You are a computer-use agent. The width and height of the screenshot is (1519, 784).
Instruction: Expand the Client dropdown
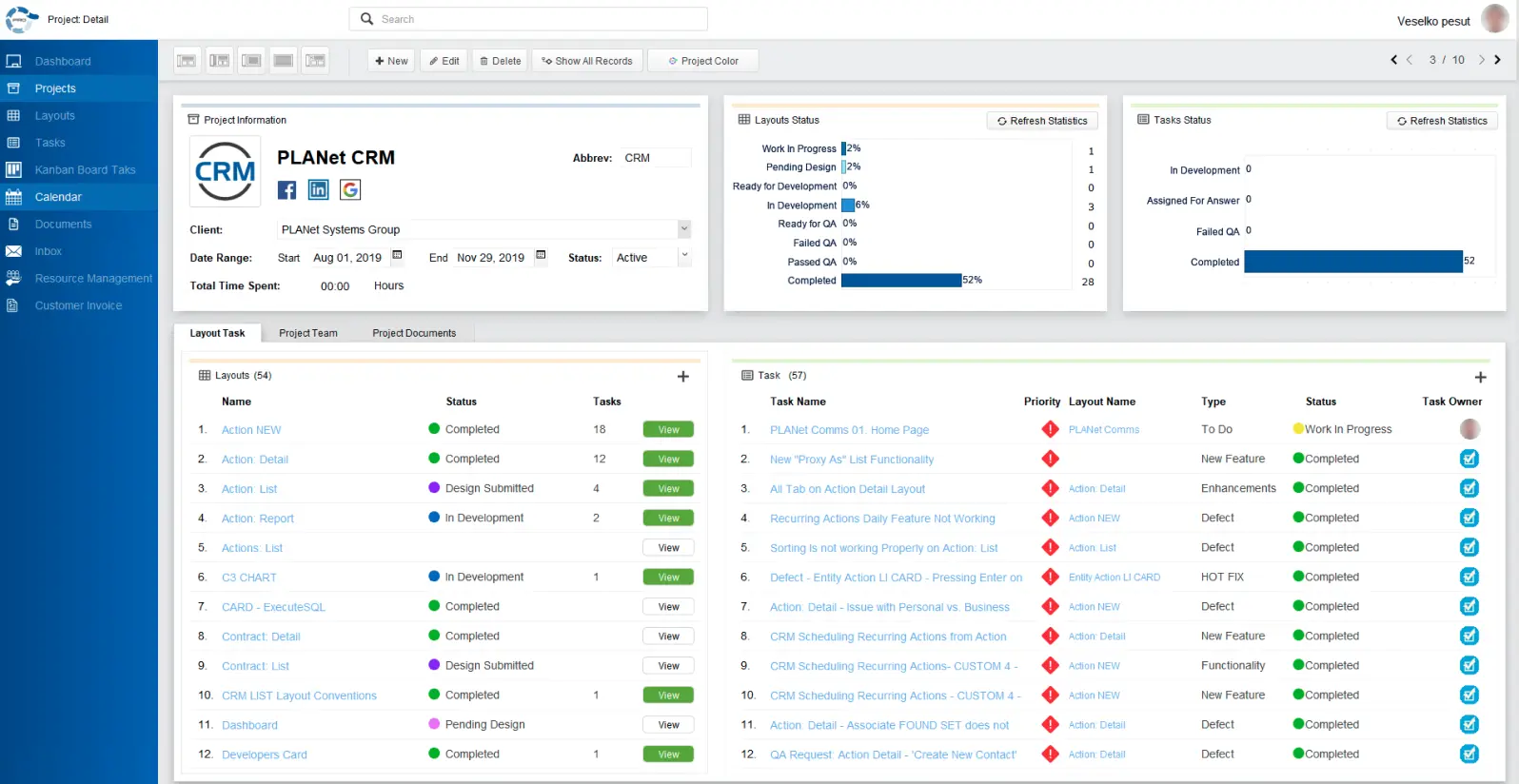(x=684, y=229)
